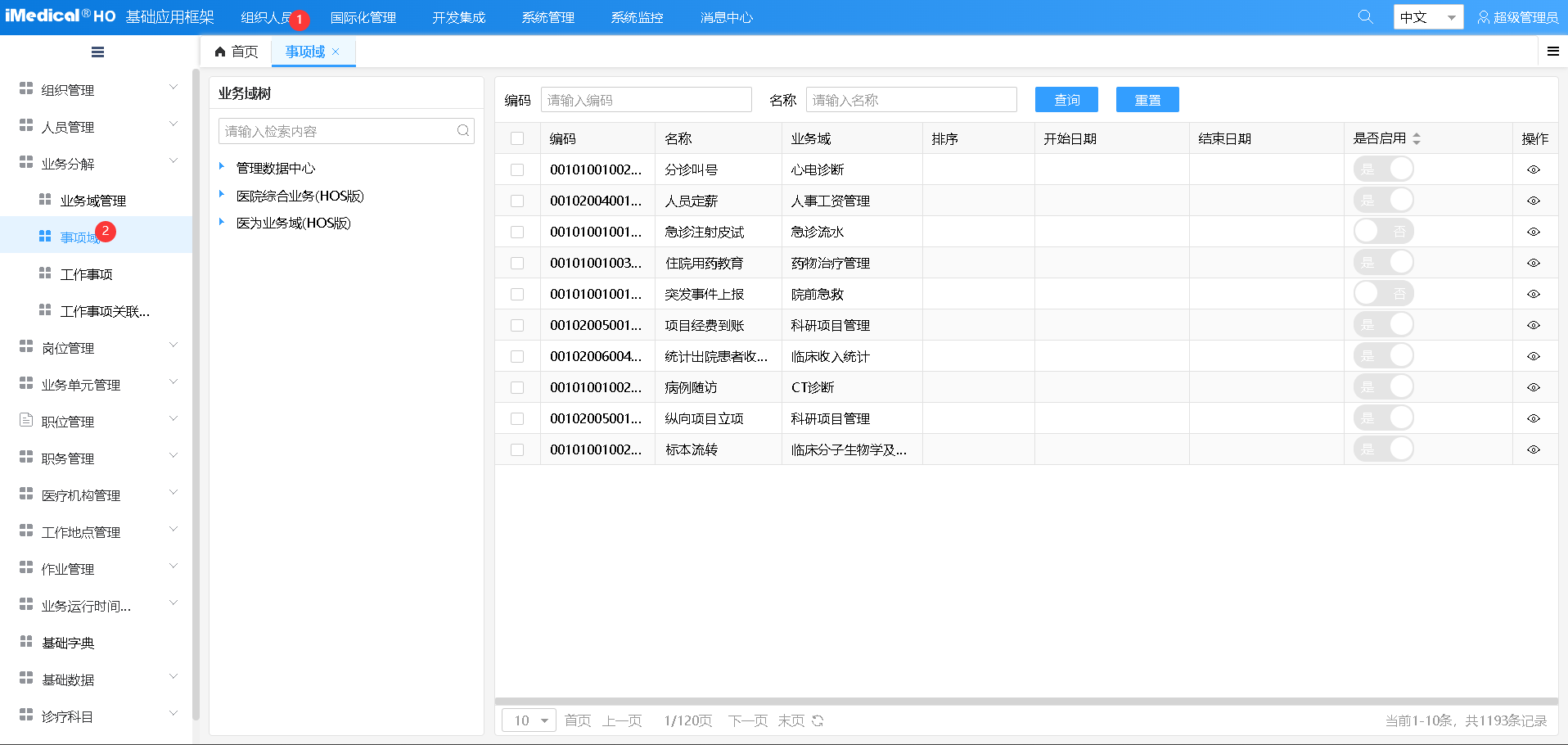This screenshot has height=745, width=1568.
Task: Open the global search magnifier in the header
Action: [1363, 16]
